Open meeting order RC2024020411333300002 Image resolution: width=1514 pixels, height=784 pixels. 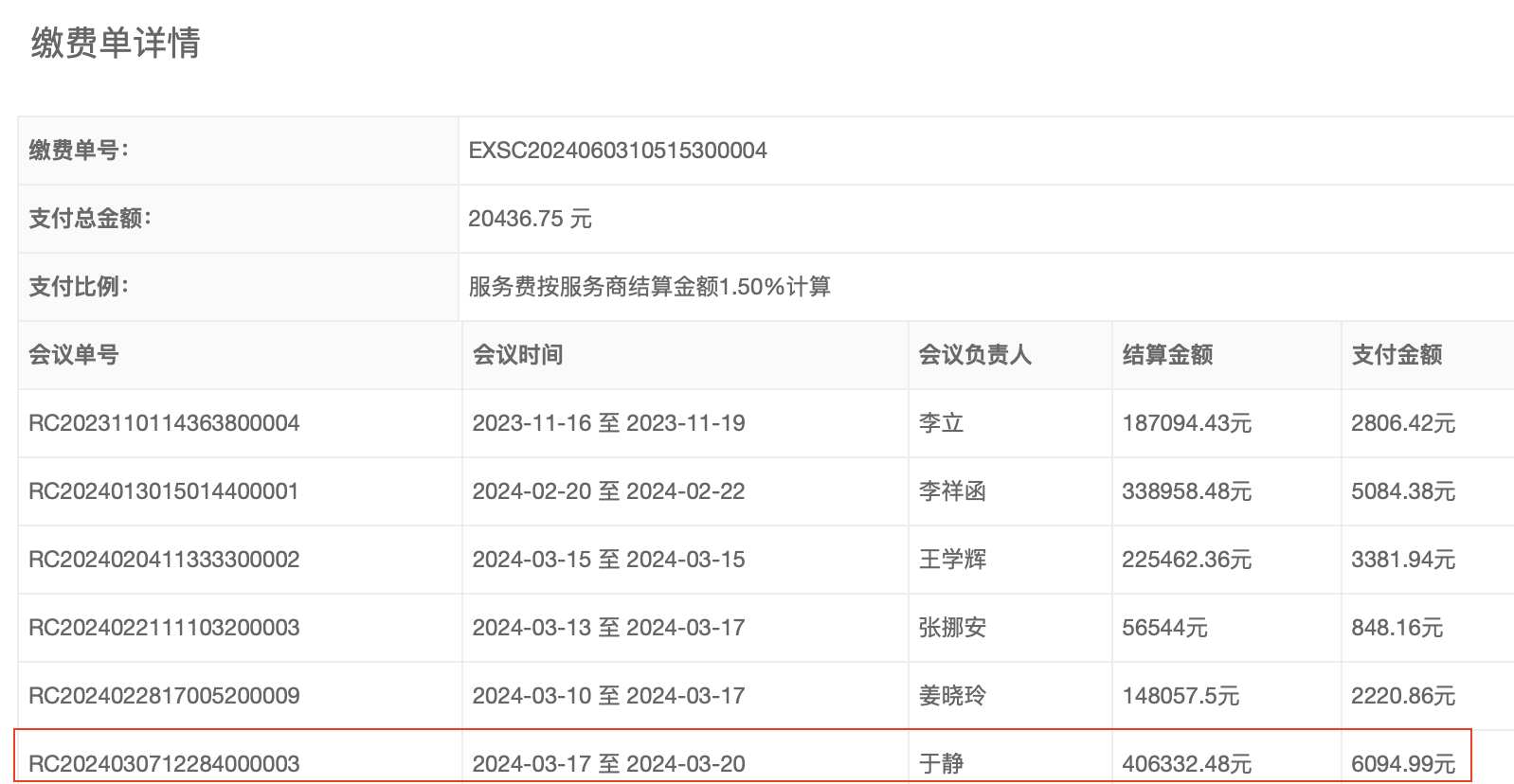click(164, 560)
